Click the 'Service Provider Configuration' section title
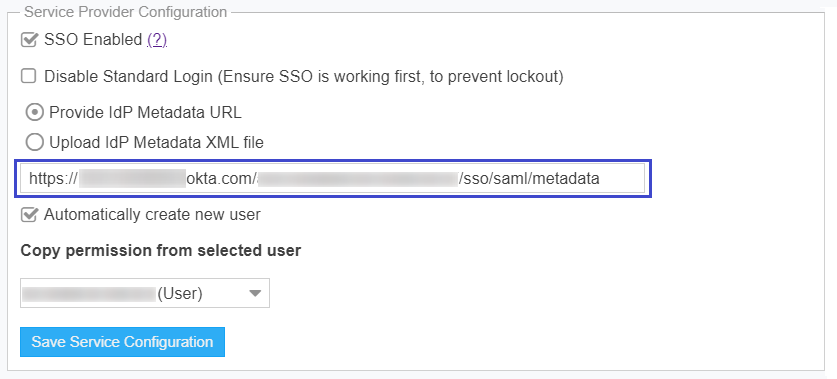This screenshot has width=837, height=379. [x=126, y=12]
